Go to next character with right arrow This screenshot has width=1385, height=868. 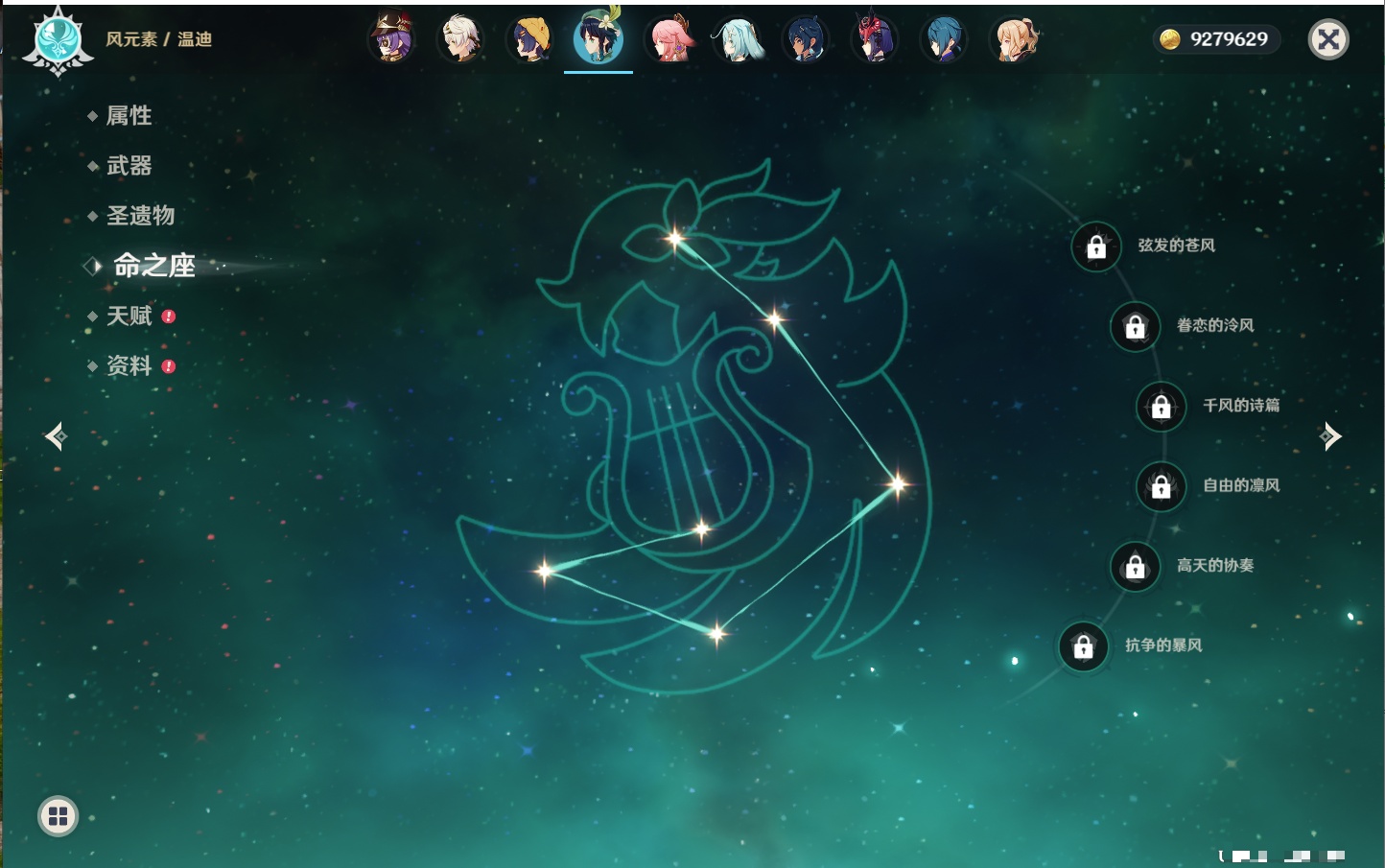(1329, 436)
